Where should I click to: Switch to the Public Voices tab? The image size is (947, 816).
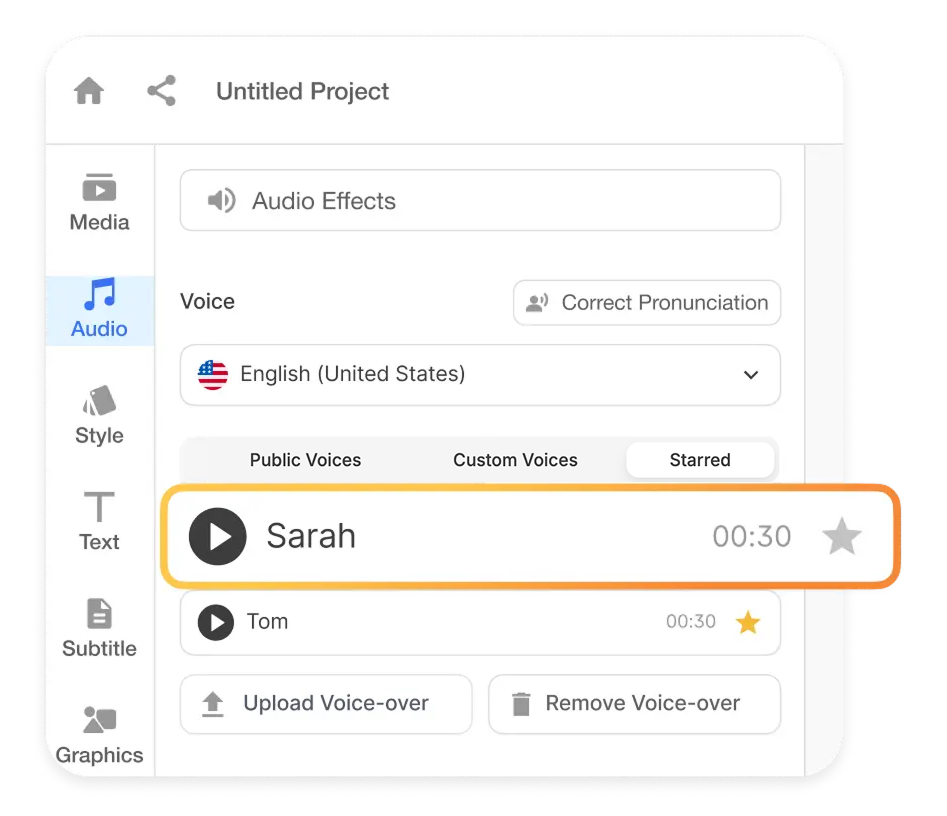pos(305,460)
